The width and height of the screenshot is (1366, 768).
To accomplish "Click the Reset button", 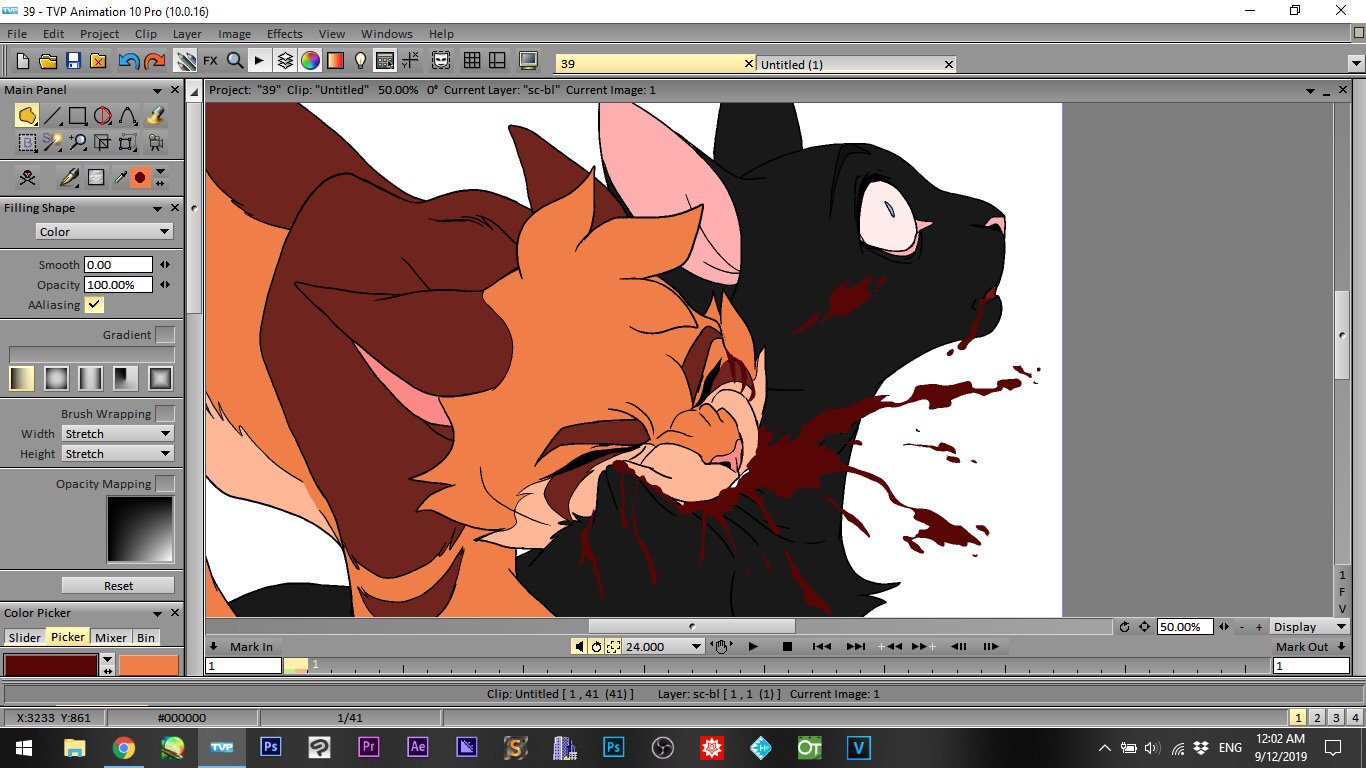I will pyautogui.click(x=118, y=586).
